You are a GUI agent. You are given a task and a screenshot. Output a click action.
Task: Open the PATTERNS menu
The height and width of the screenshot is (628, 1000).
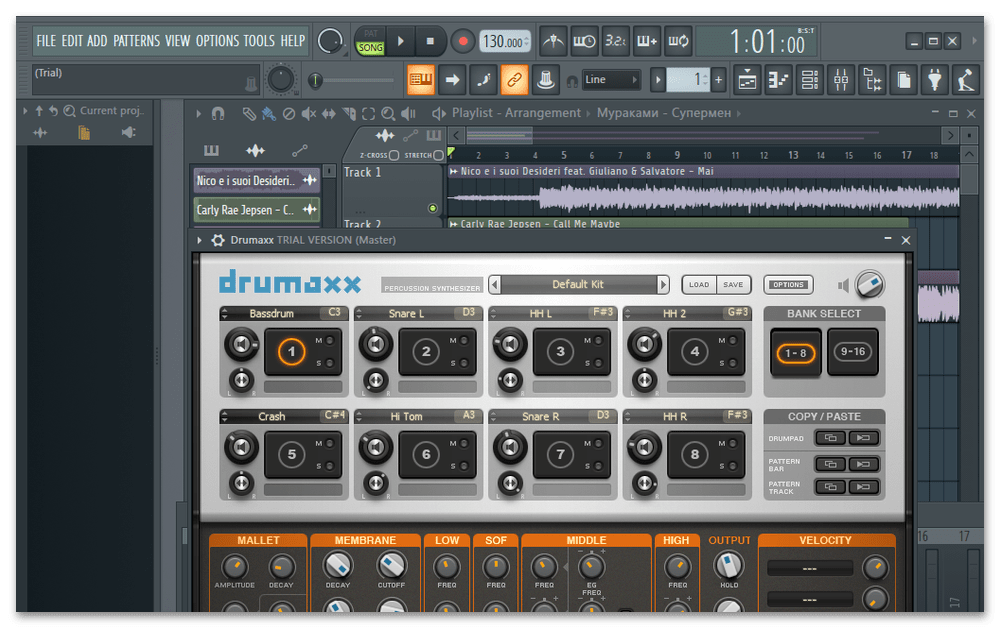[x=136, y=41]
